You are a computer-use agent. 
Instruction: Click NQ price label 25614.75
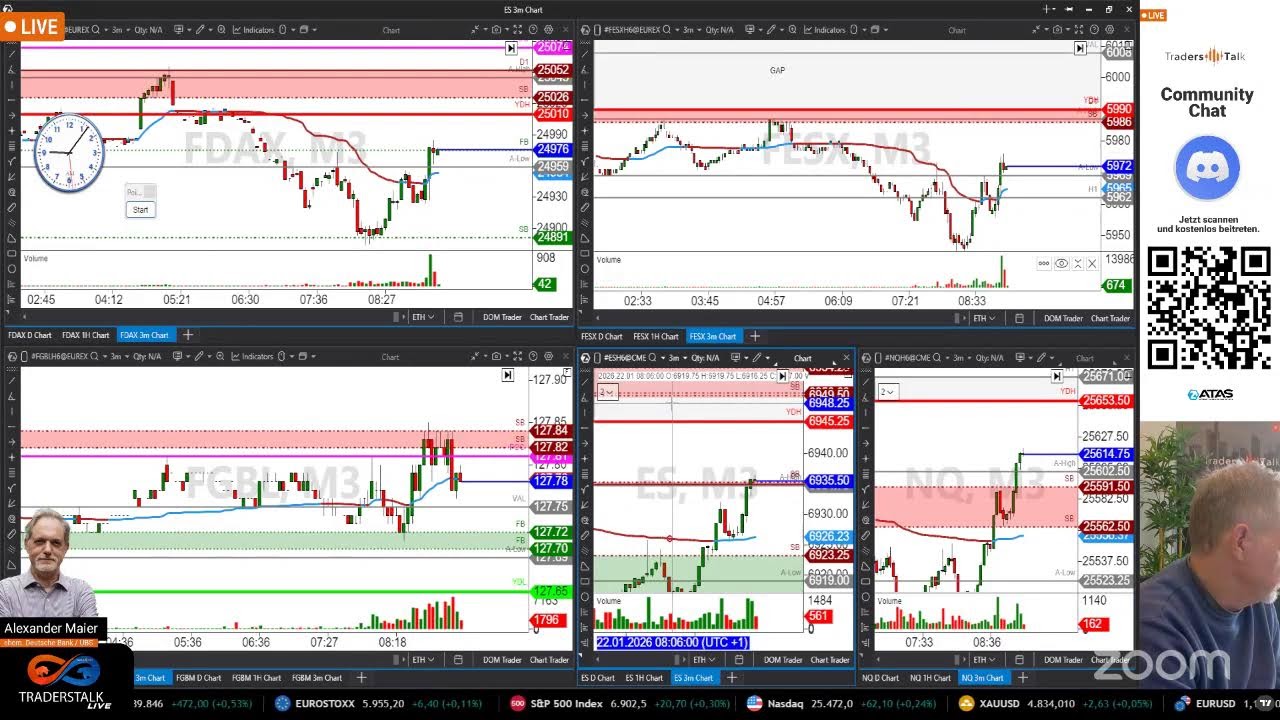click(1106, 454)
